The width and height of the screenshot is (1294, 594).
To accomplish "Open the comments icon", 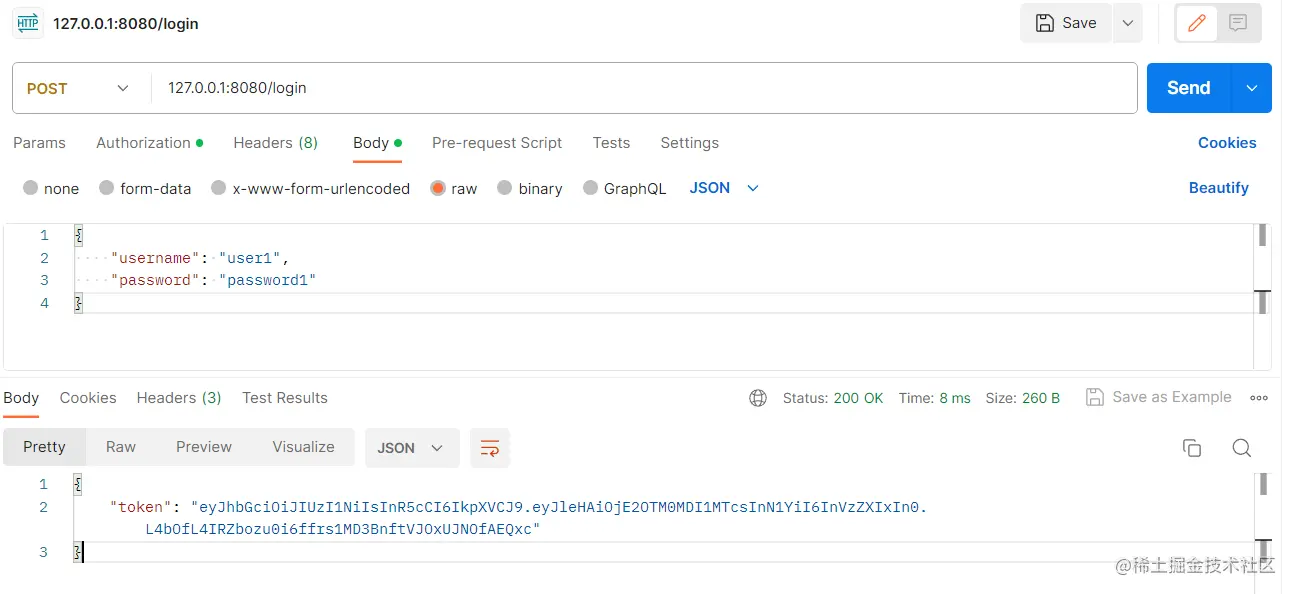I will coord(1238,23).
